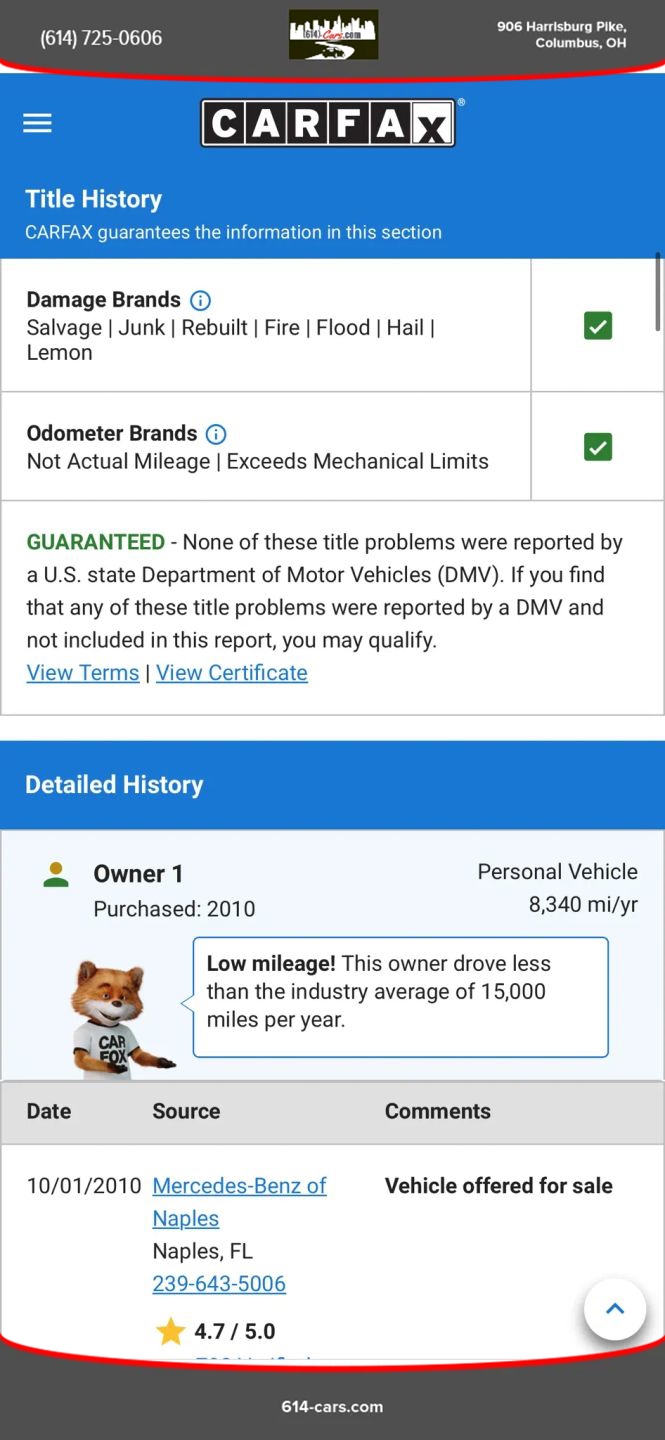Select the Detailed History section header
Image resolution: width=665 pixels, height=1440 pixels.
pos(114,785)
